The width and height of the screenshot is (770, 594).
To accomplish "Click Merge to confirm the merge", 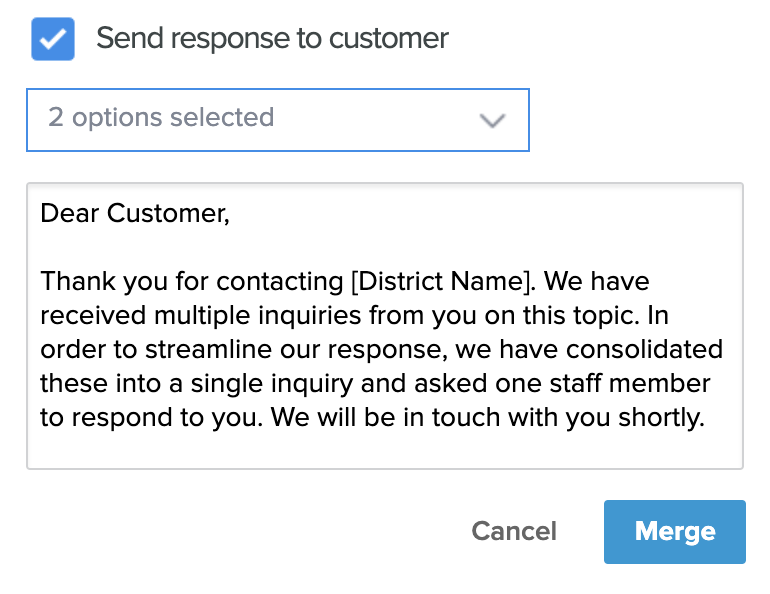I will pyautogui.click(x=674, y=531).
